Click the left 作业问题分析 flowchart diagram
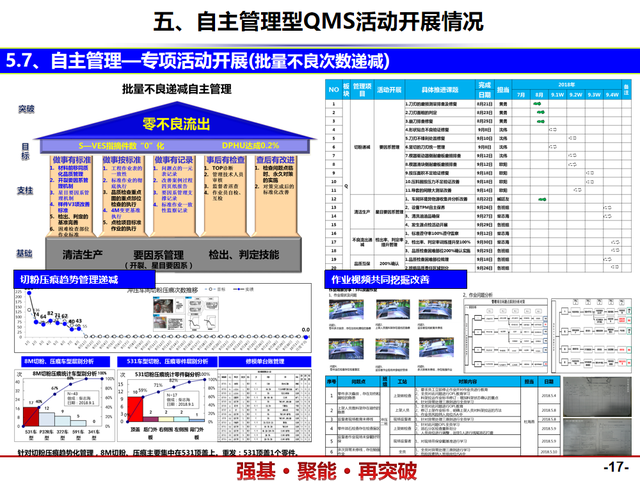The height and width of the screenshot is (481, 640). (x=505, y=336)
